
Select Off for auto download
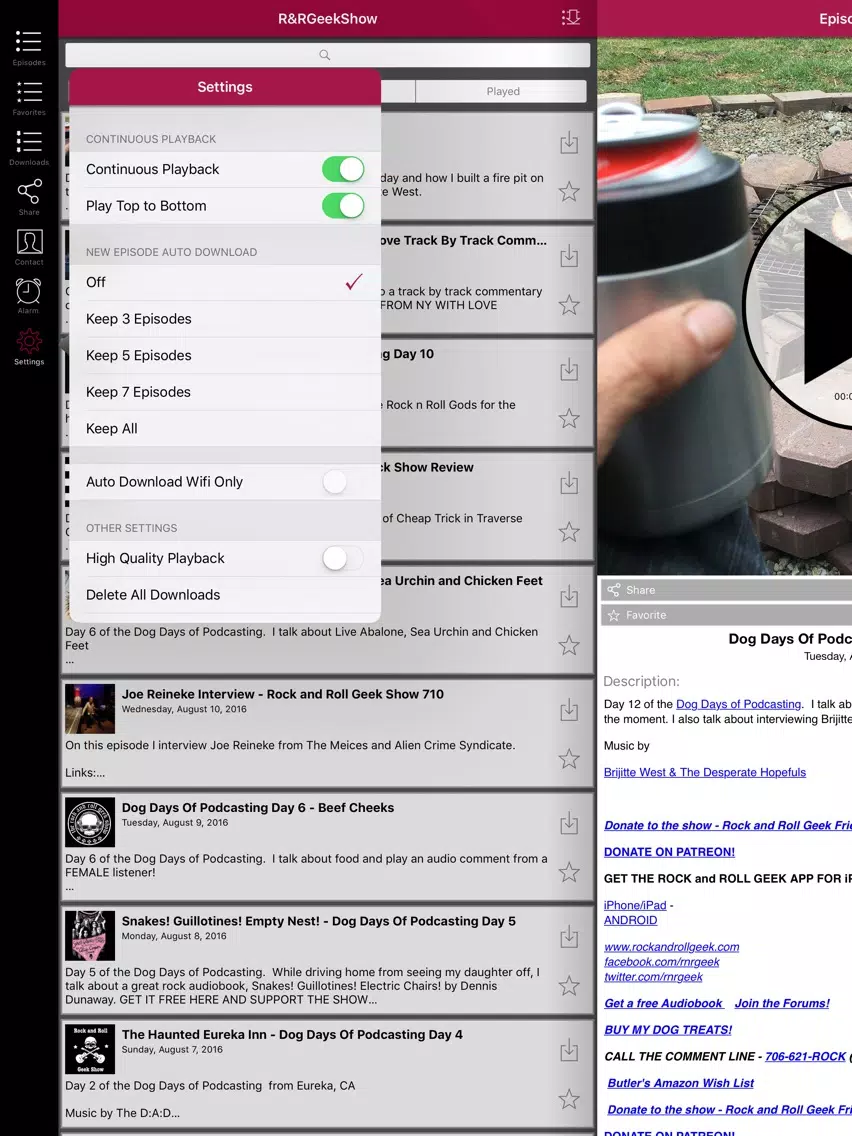(225, 283)
